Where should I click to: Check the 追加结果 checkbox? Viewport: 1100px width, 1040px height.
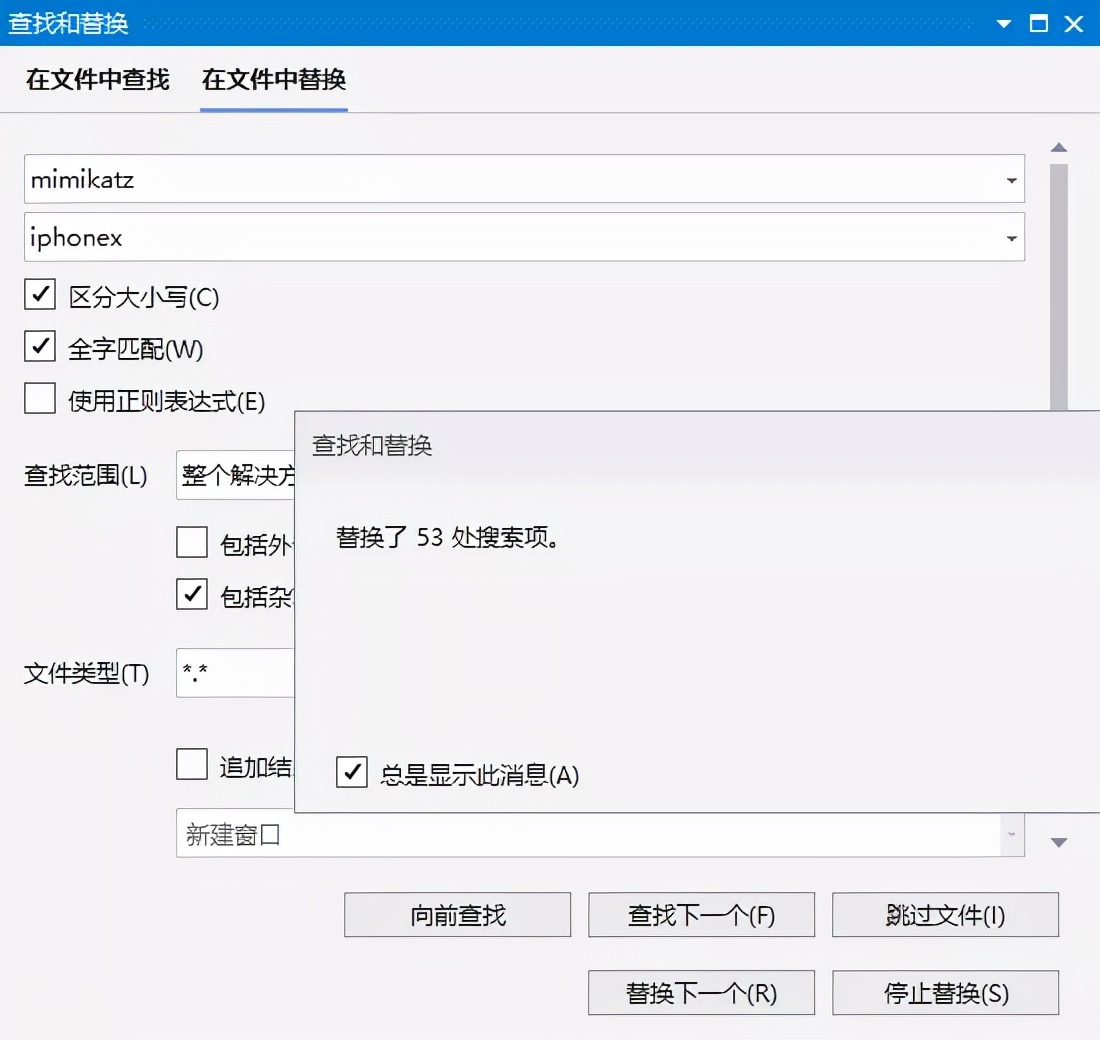coord(191,764)
